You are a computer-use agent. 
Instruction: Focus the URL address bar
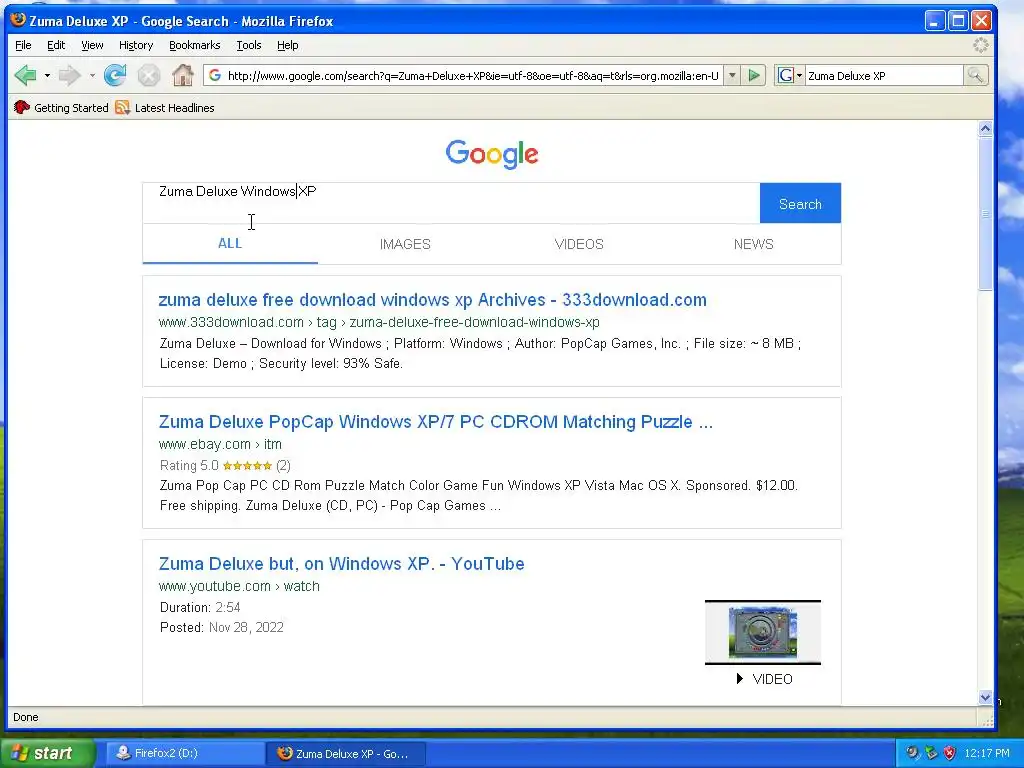click(472, 76)
